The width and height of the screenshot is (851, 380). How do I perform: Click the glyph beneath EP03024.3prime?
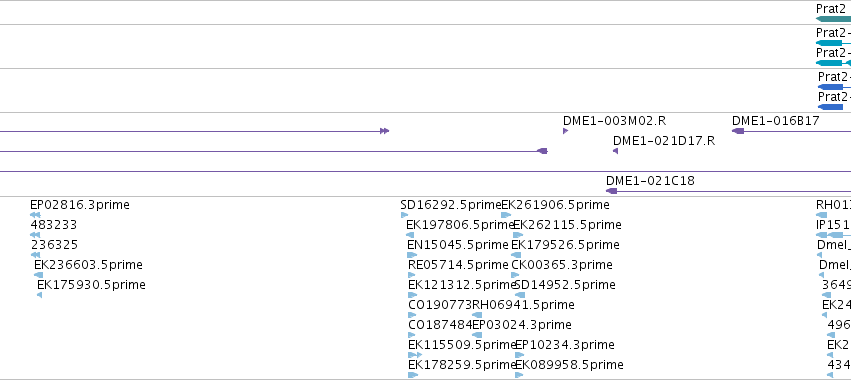[x=477, y=335]
